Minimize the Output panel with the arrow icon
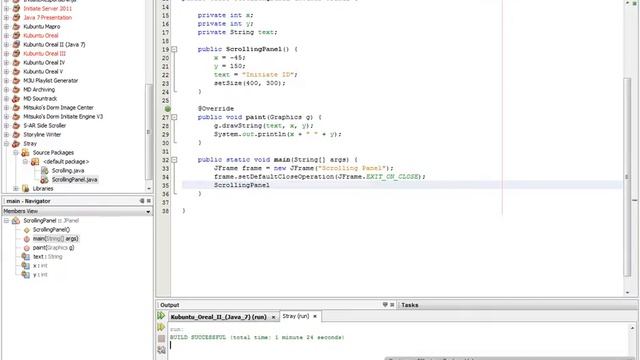Viewport: 640px width, 360px height. click(385, 305)
